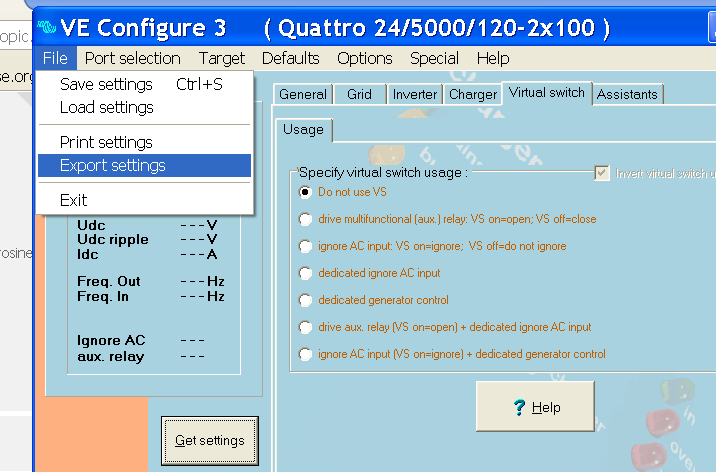
Task: Choose Export settings from File menu
Action: (144, 165)
